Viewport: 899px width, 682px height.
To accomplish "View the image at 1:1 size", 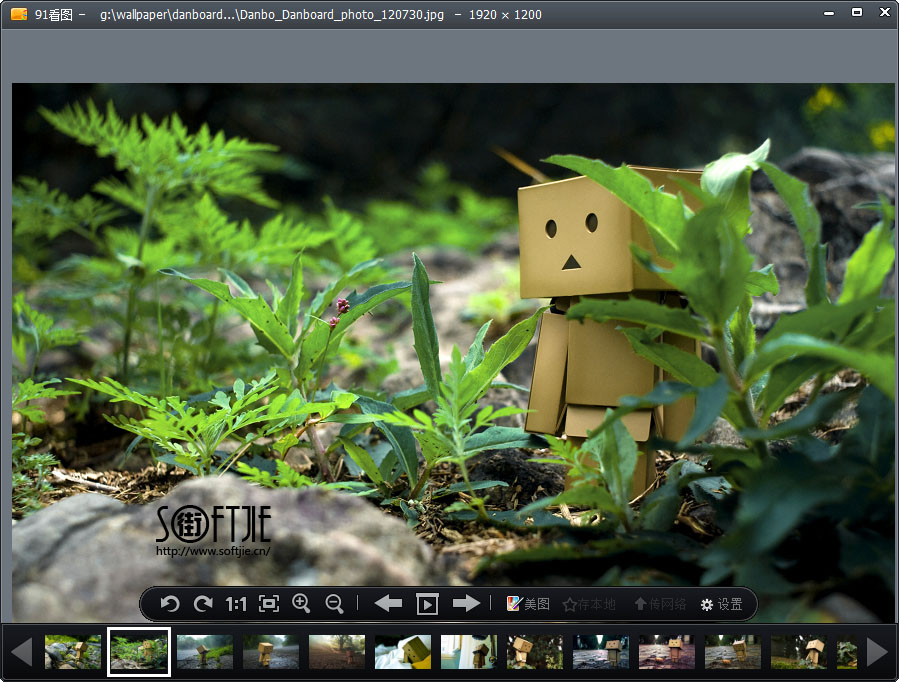I will pyautogui.click(x=236, y=604).
